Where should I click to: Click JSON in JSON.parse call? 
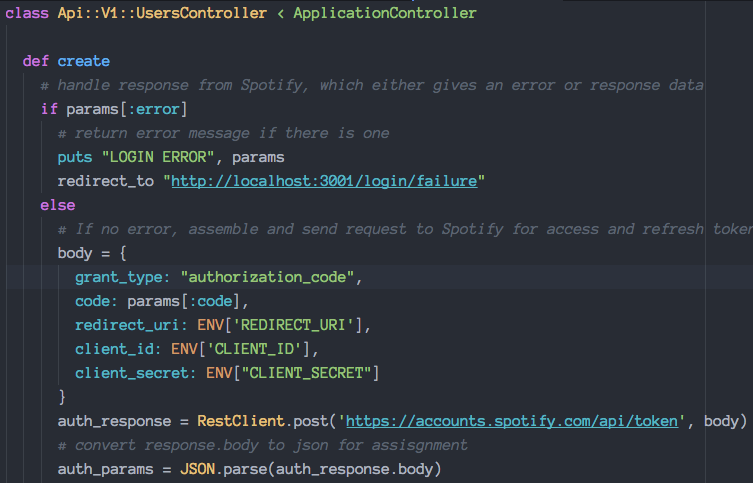coord(197,470)
